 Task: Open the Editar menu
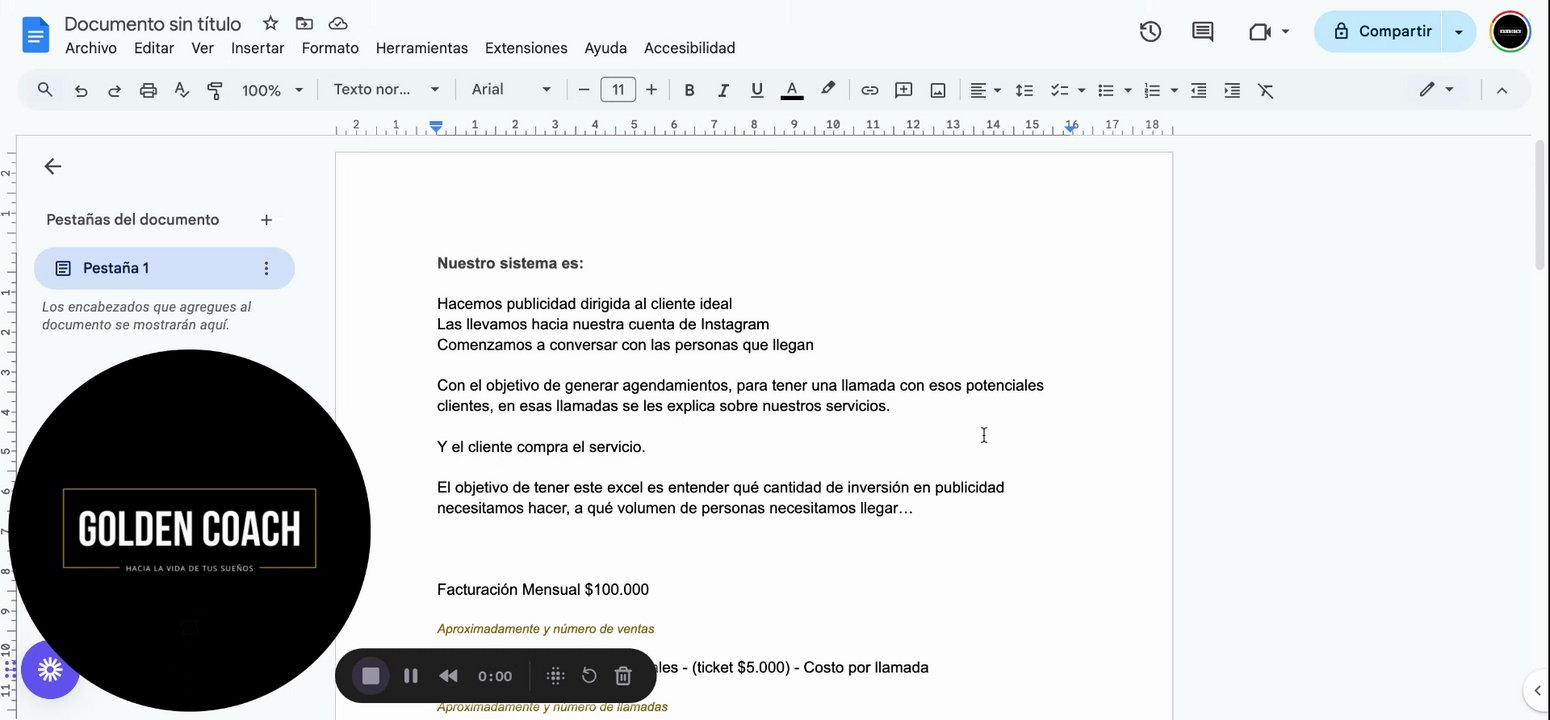point(154,48)
